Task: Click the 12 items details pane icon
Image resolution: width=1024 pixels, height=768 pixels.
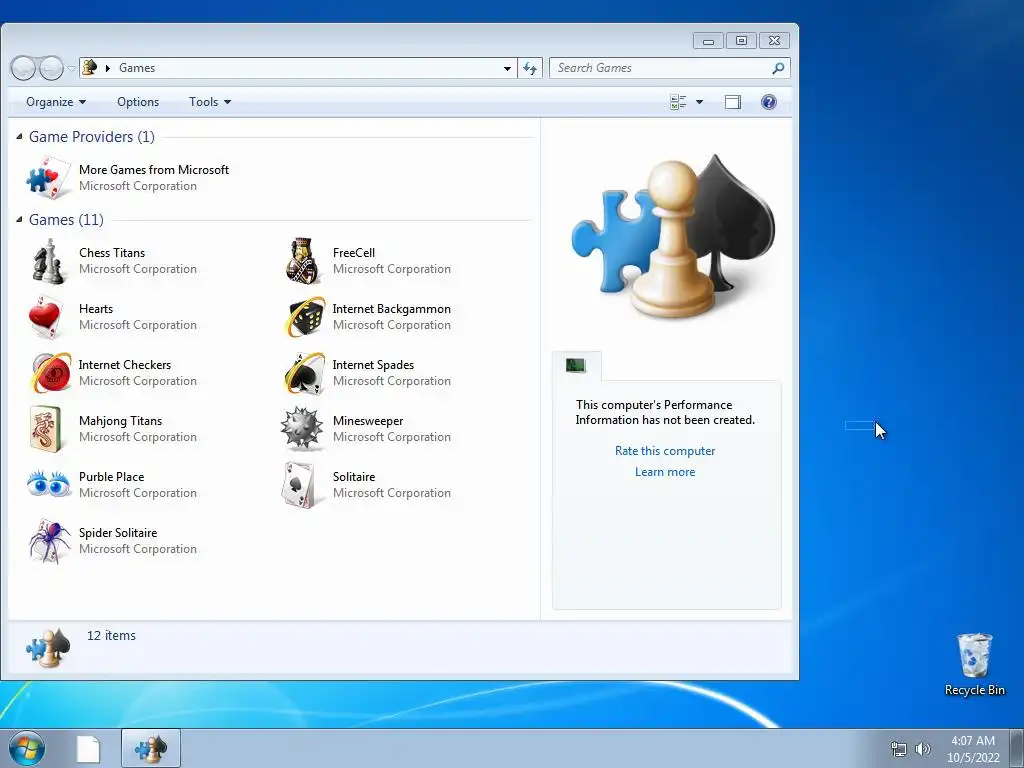Action: [48, 648]
